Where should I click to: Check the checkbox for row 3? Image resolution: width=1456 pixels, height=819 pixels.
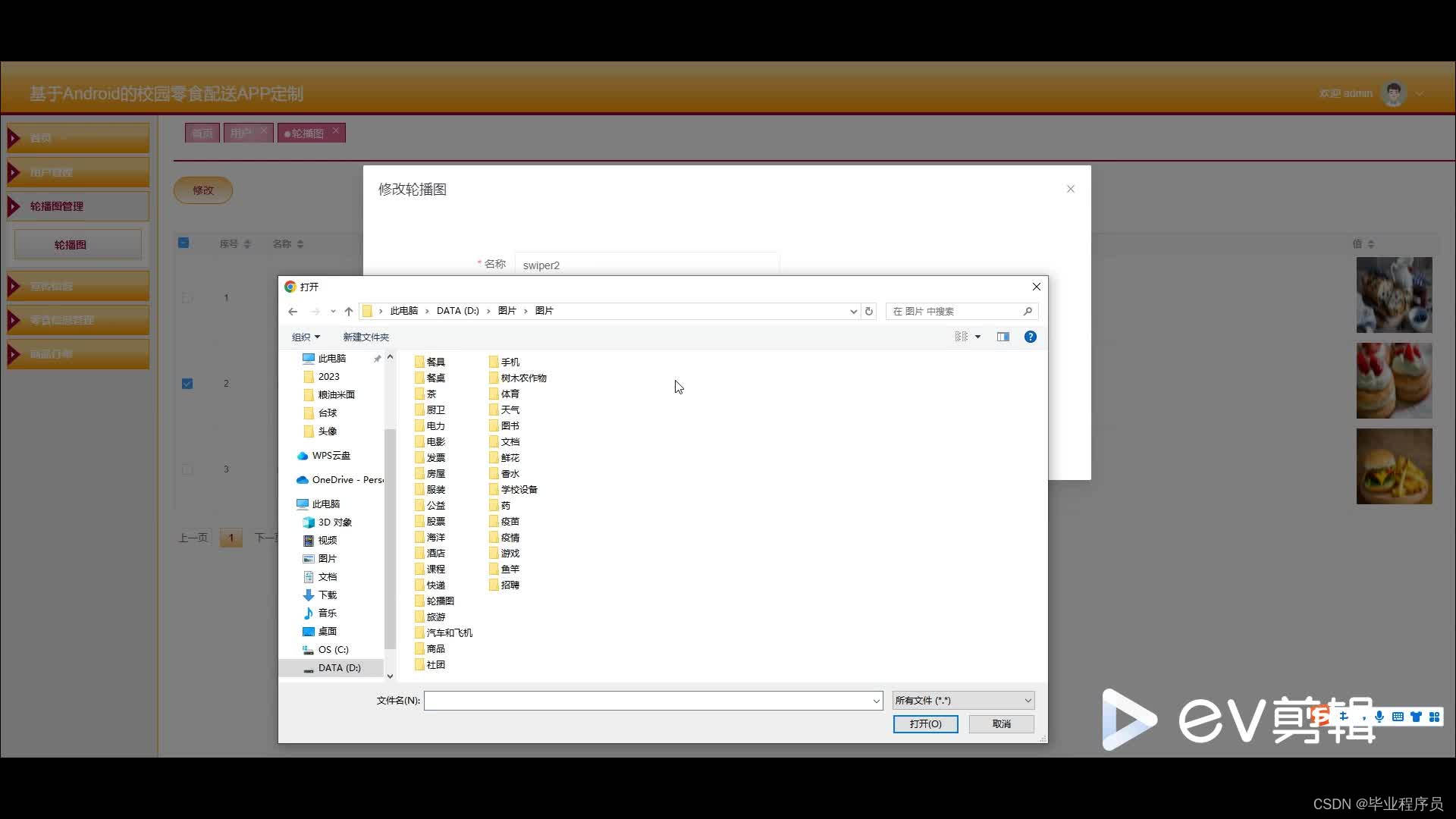click(x=187, y=469)
